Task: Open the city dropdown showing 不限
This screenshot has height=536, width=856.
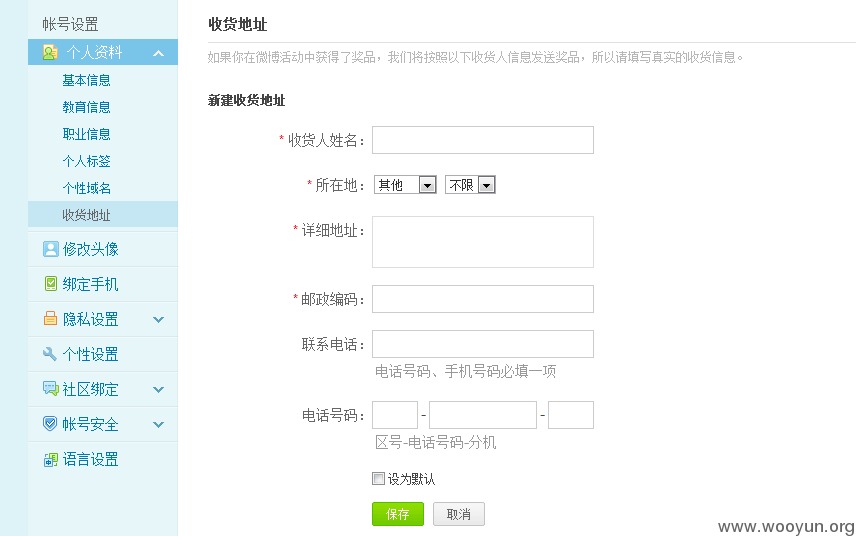Action: tap(470, 185)
